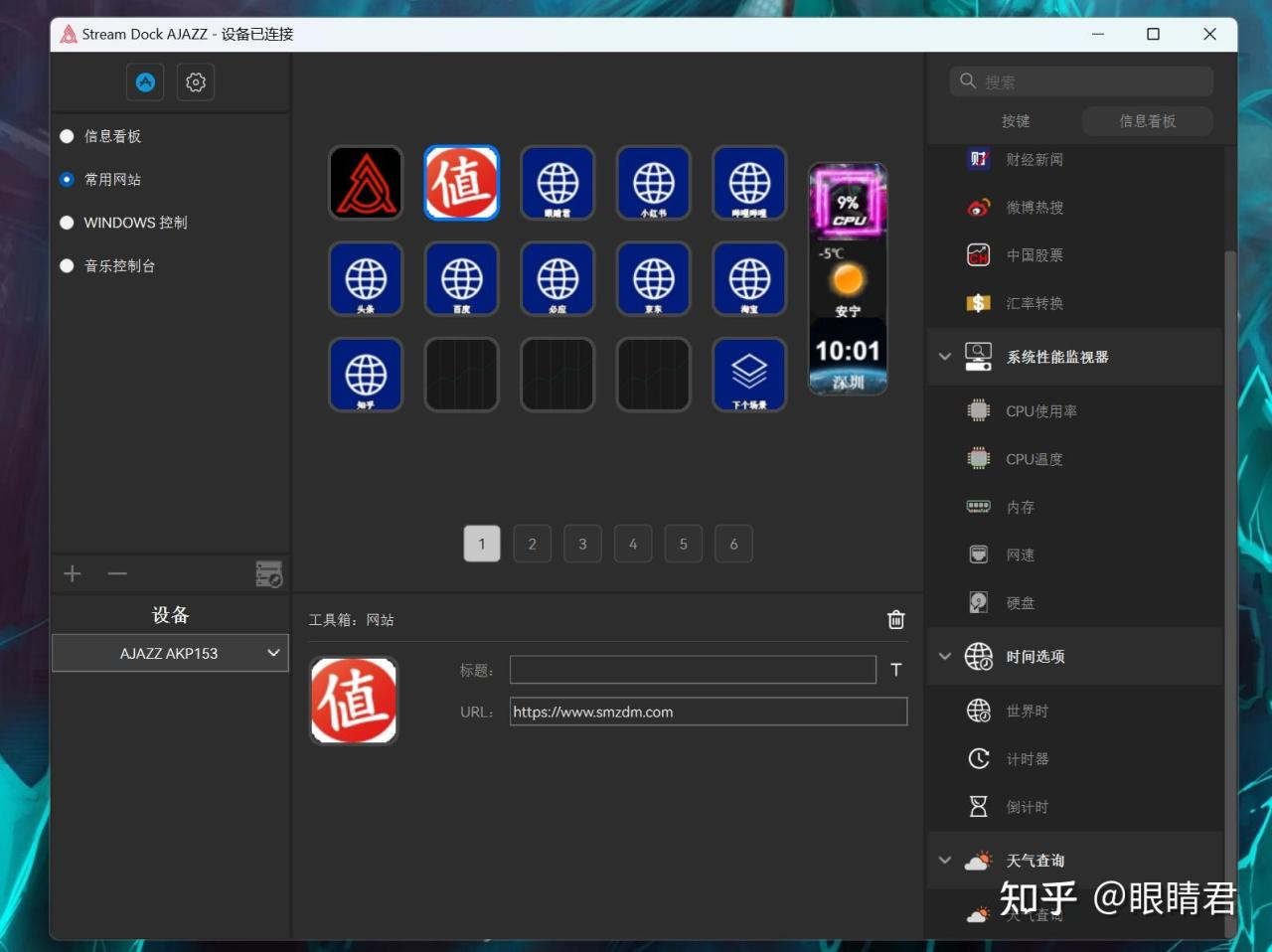Add a new scene with the plus icon
The image size is (1272, 952).
click(x=73, y=573)
